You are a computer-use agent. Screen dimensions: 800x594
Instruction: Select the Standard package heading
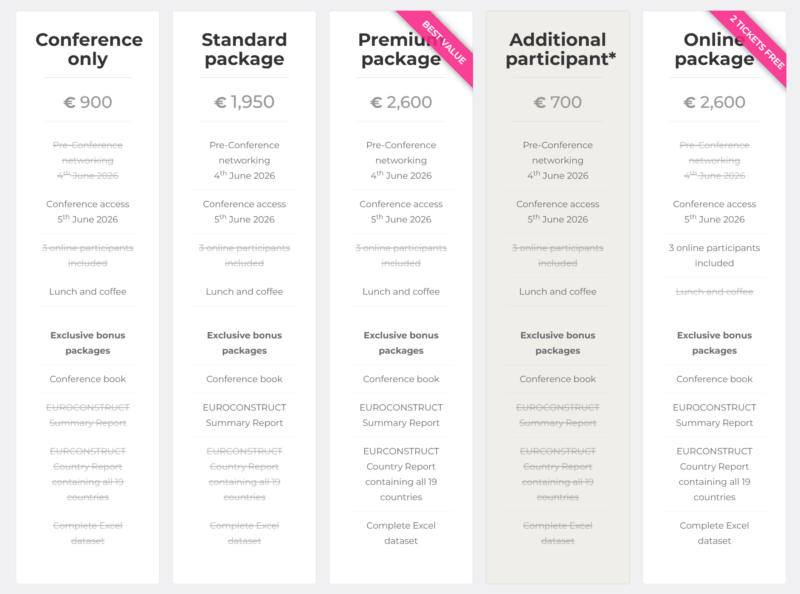pos(244,49)
